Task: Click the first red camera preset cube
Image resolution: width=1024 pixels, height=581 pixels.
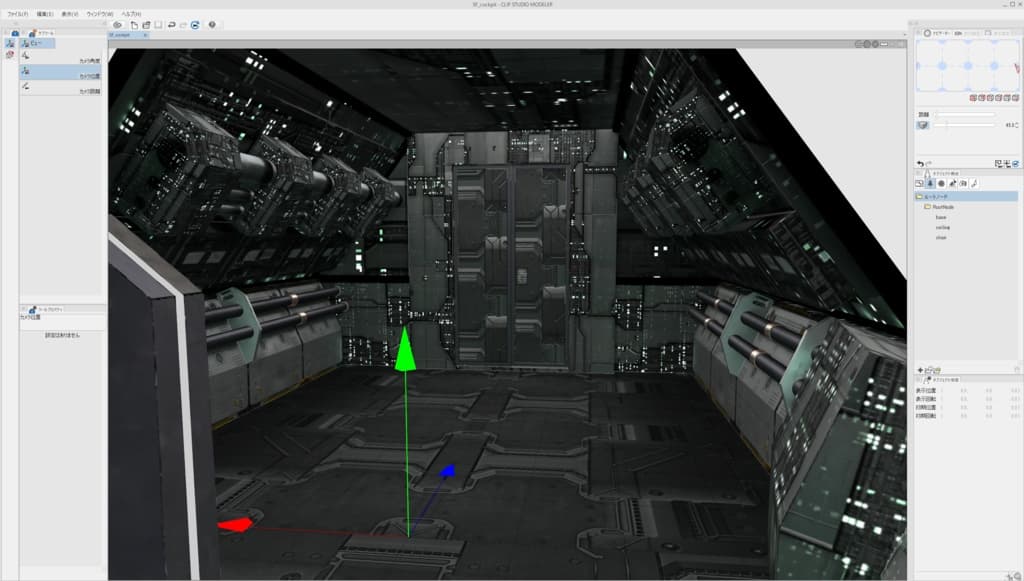Action: (973, 98)
